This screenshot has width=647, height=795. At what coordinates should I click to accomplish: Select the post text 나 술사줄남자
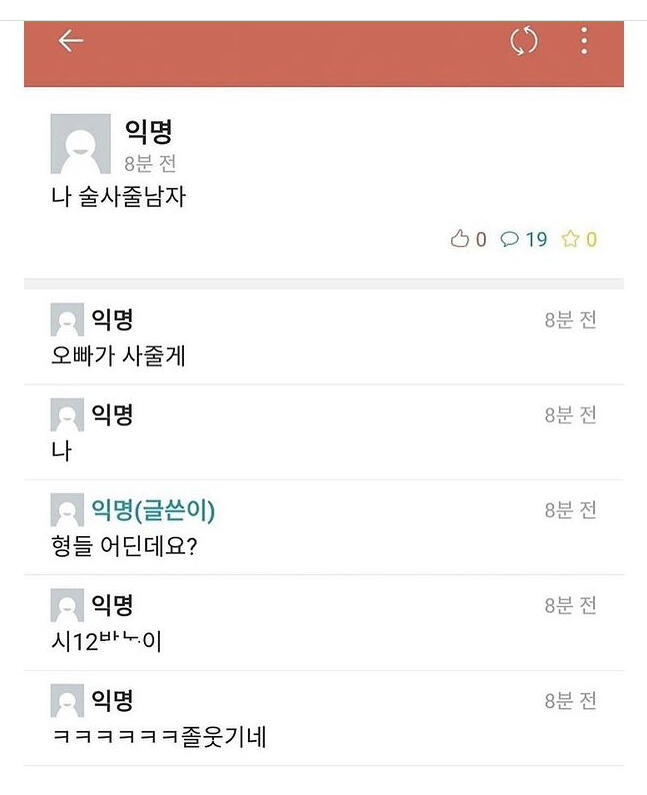(118, 197)
